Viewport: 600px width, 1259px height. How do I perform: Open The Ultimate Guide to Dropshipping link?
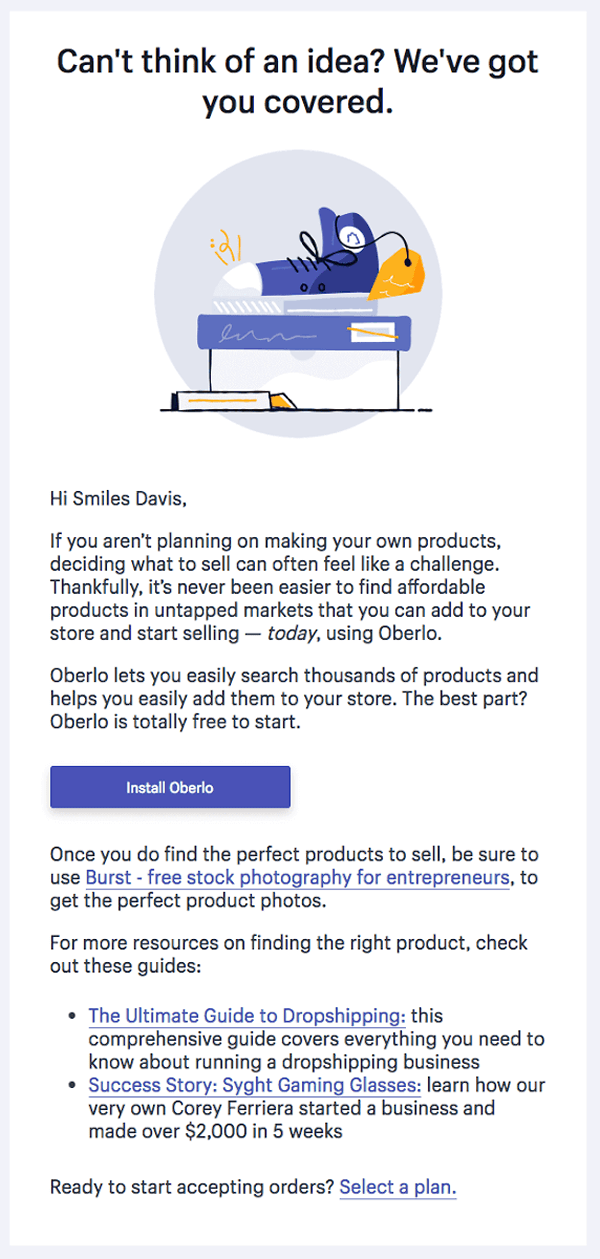(x=247, y=1016)
